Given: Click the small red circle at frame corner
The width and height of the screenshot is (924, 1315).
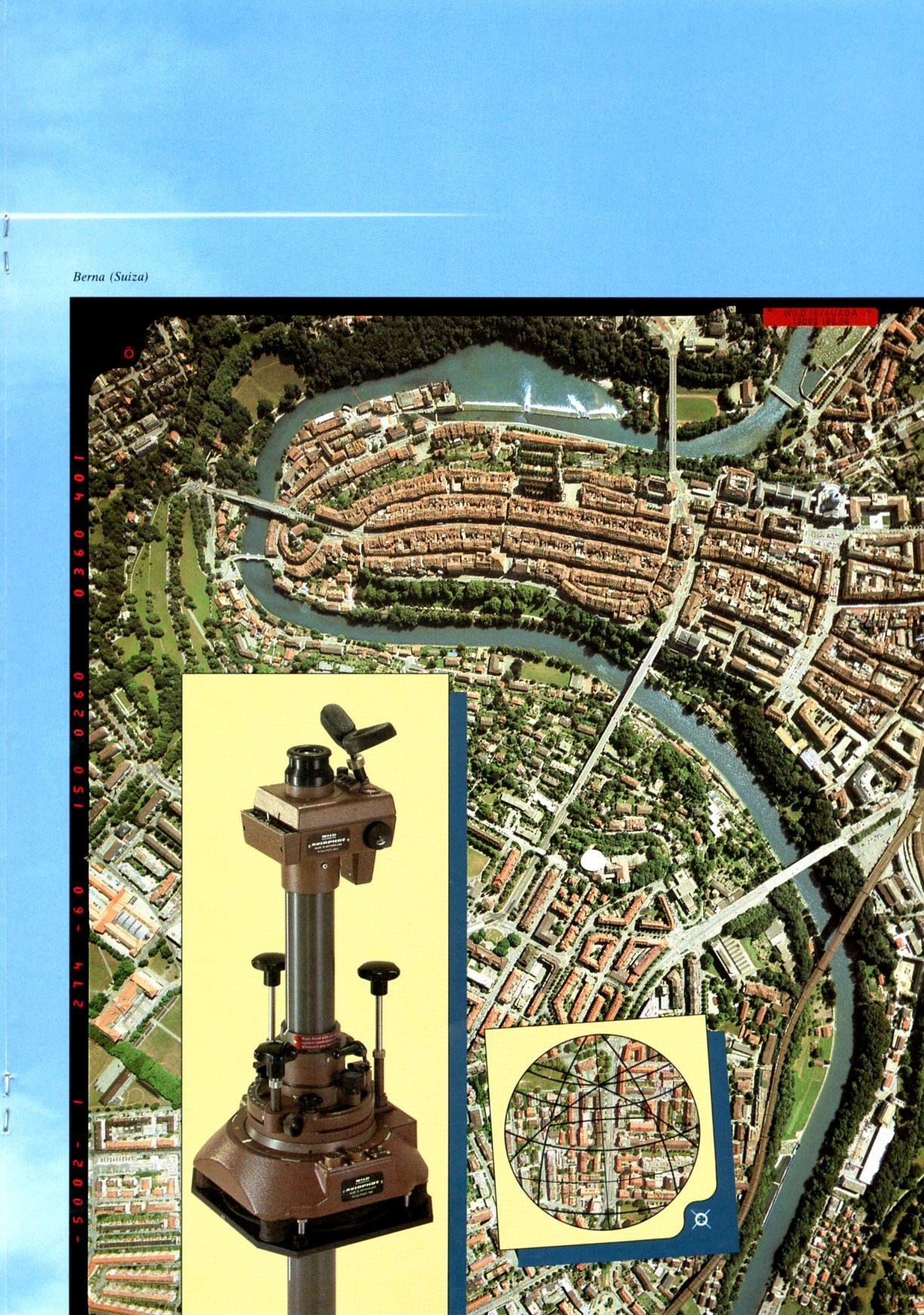Looking at the screenshot, I should [x=128, y=352].
